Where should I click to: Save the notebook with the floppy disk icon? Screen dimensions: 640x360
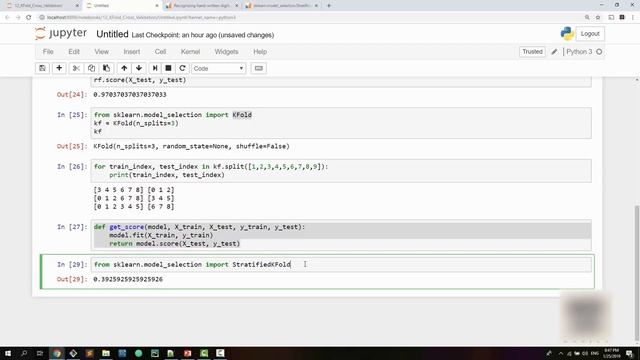pyautogui.click(x=42, y=68)
